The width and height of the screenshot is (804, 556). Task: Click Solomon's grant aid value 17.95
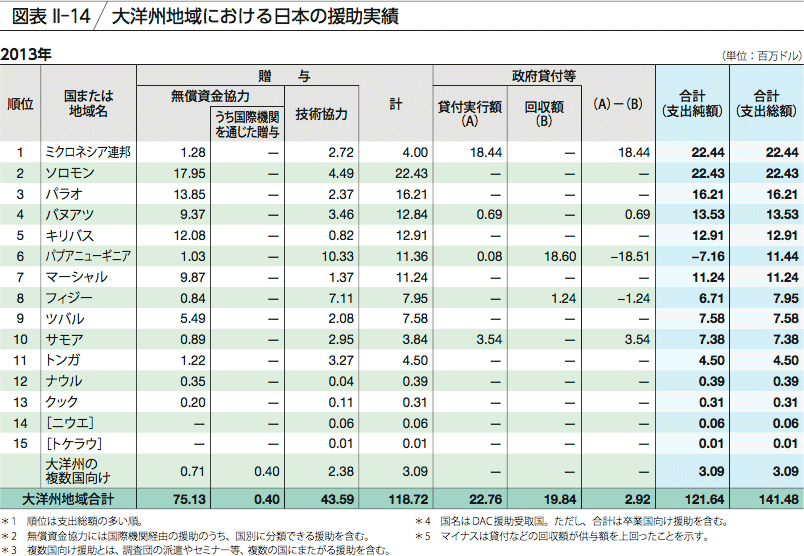pos(190,173)
